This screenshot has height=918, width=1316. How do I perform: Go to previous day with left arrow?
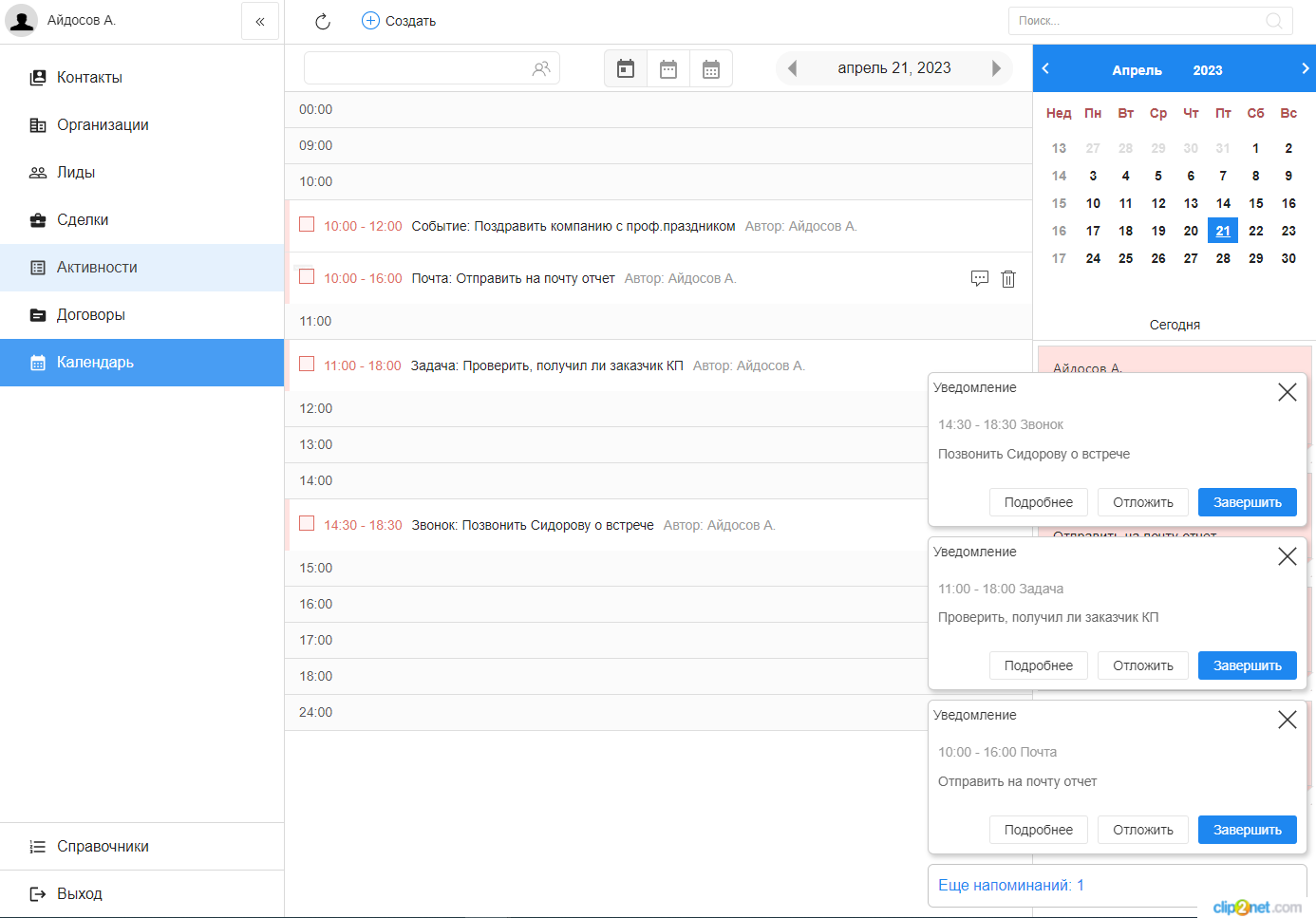click(x=792, y=68)
